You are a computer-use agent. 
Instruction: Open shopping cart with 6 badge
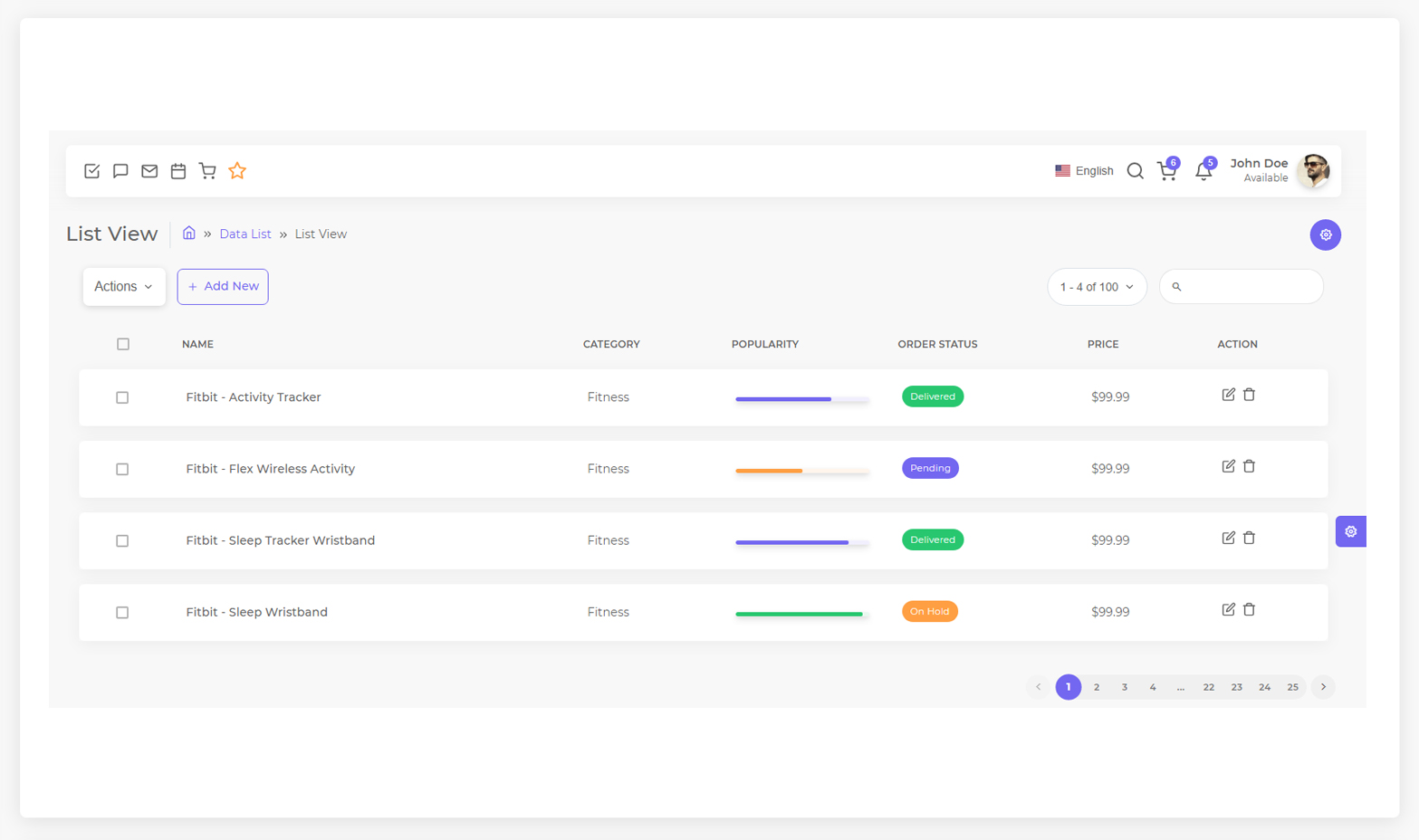(x=1167, y=170)
